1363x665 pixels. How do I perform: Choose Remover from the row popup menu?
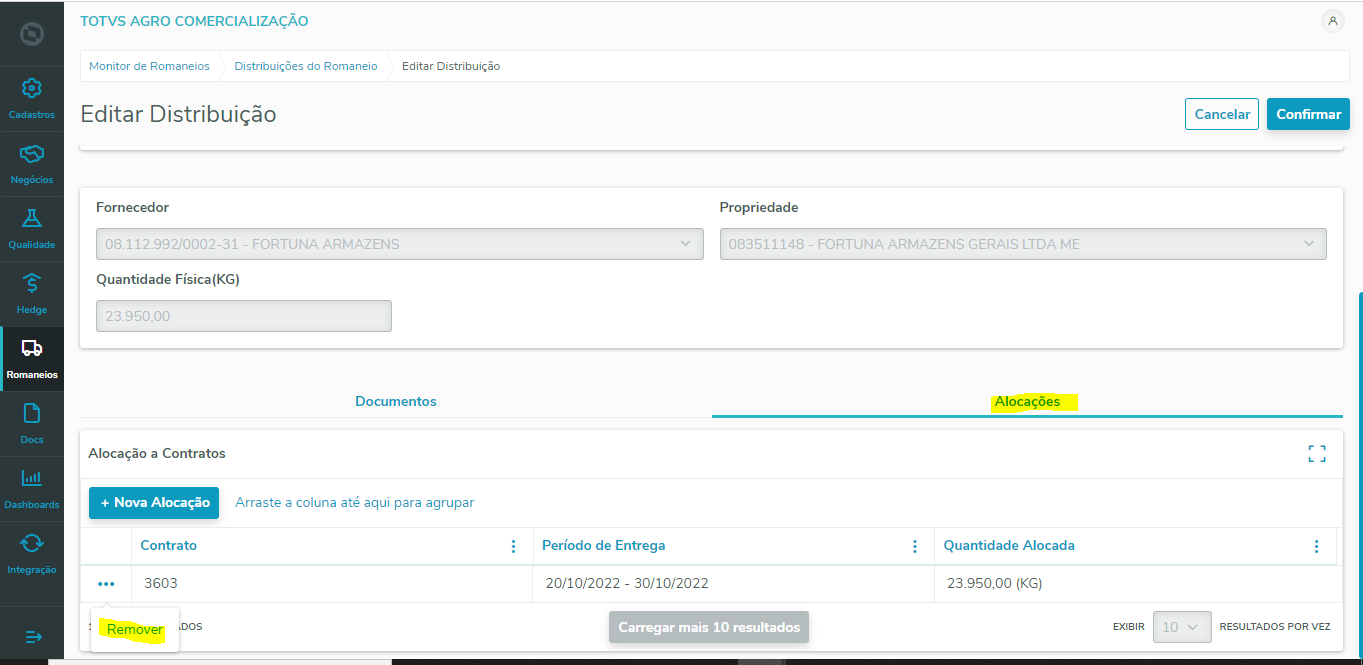click(135, 630)
